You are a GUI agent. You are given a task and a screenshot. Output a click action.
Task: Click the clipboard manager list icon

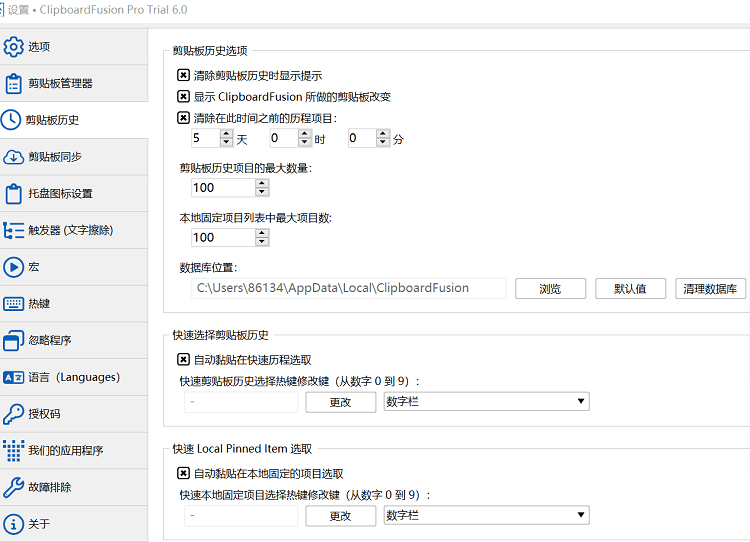point(13,83)
